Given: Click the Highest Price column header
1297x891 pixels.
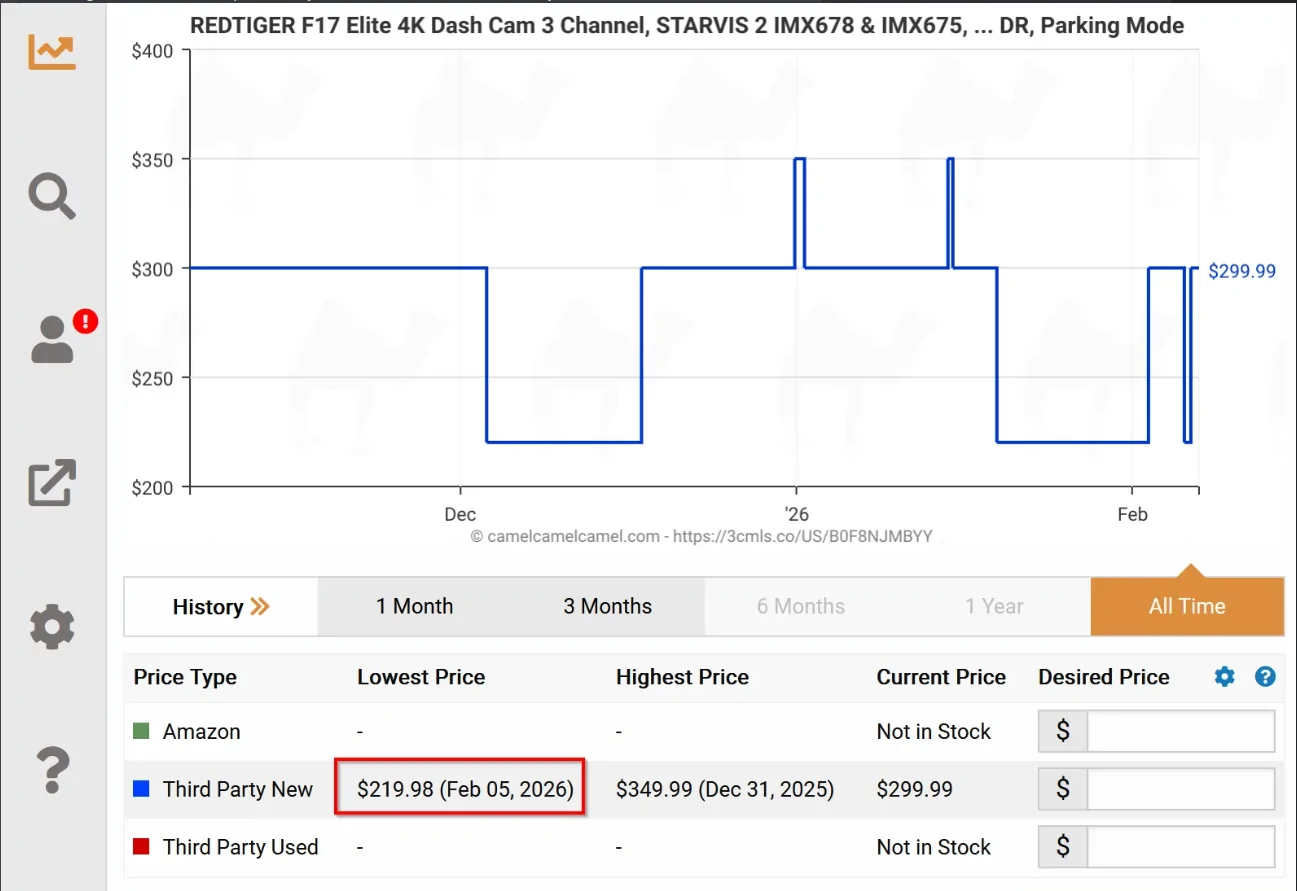Looking at the screenshot, I should pos(682,677).
